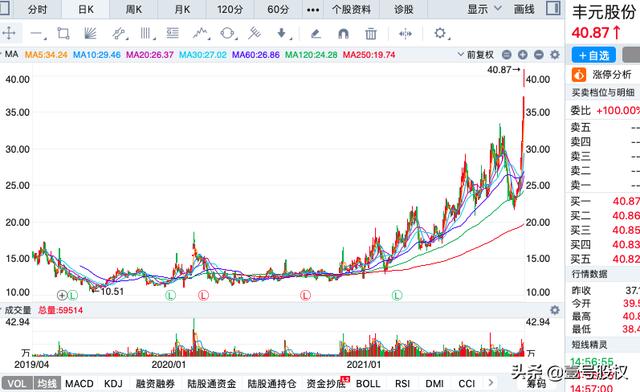Image resolution: width=640 pixels, height=392 pixels.
Task: Click the trash delete drawings icon
Action: (371, 33)
